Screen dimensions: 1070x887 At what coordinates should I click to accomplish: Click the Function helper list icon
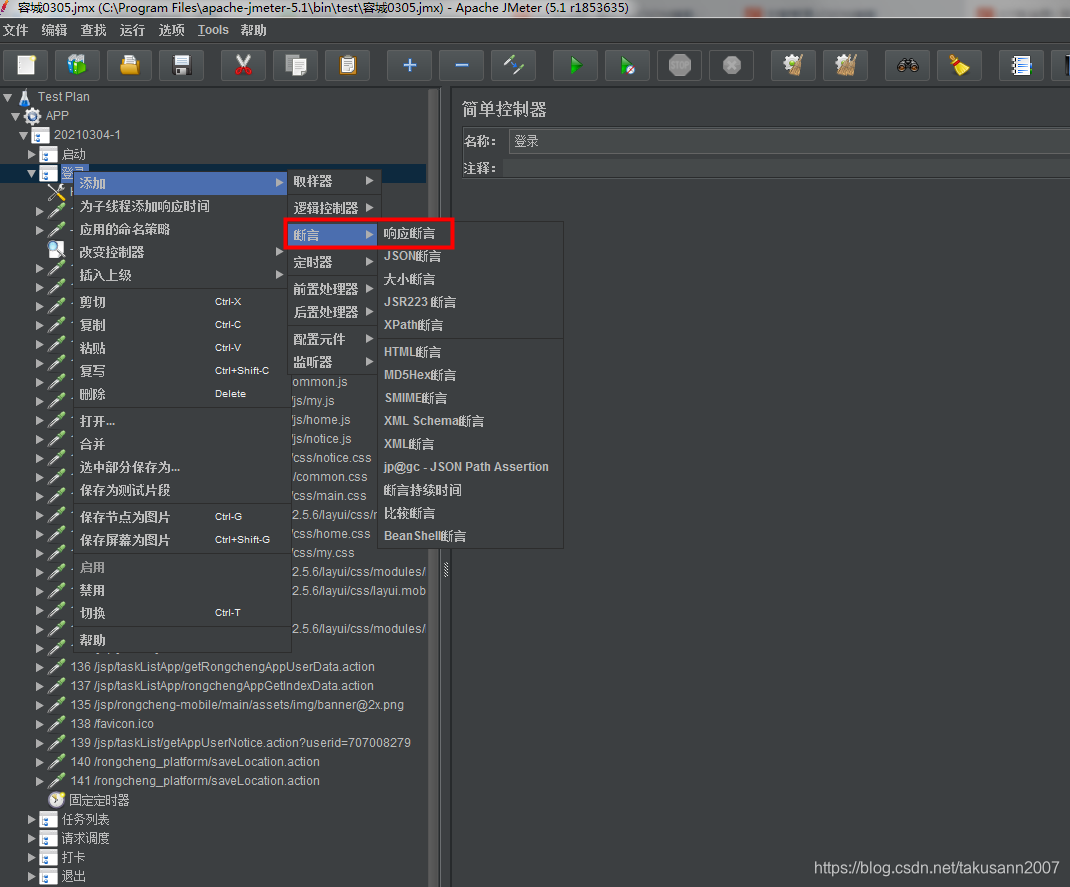[x=1021, y=66]
